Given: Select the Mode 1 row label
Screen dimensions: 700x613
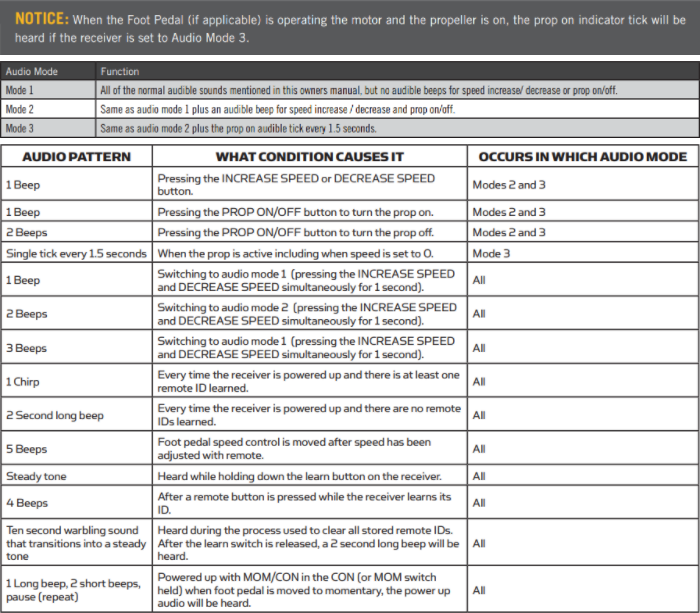Looking at the screenshot, I should pos(20,90).
